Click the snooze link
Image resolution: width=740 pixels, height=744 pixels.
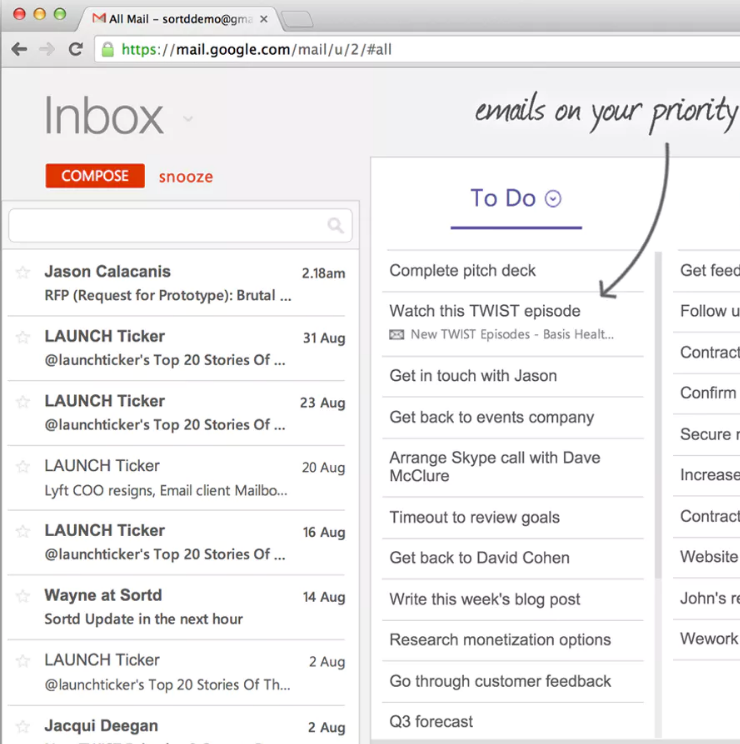[185, 177]
